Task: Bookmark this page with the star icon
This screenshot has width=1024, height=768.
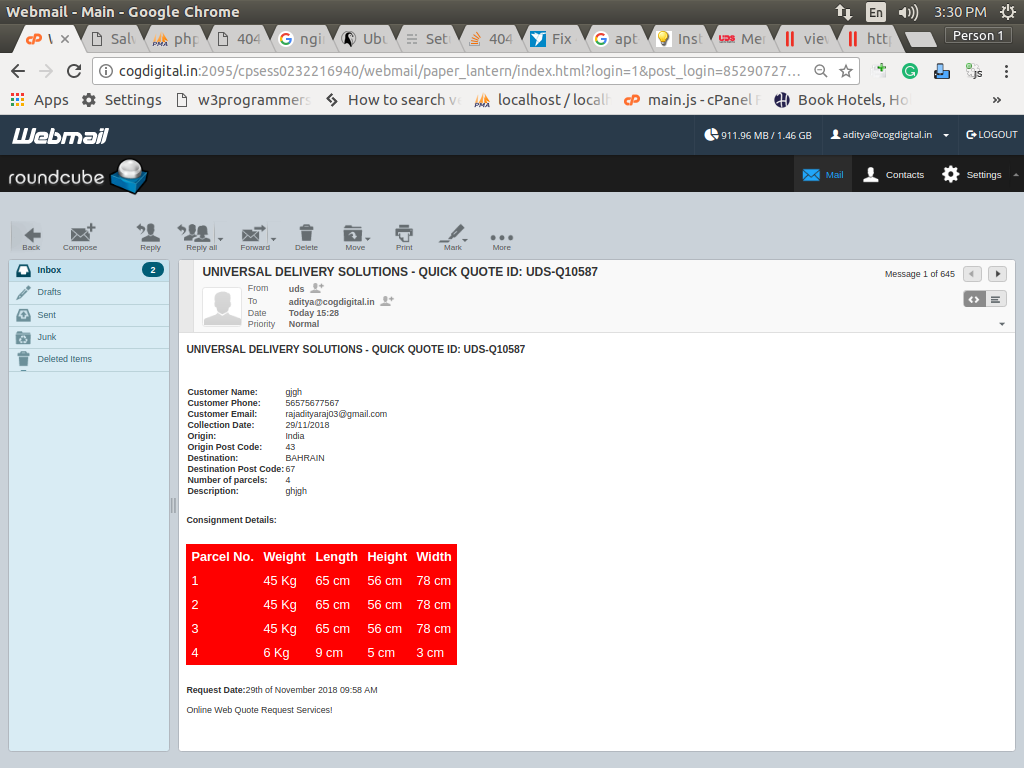Action: [x=846, y=71]
